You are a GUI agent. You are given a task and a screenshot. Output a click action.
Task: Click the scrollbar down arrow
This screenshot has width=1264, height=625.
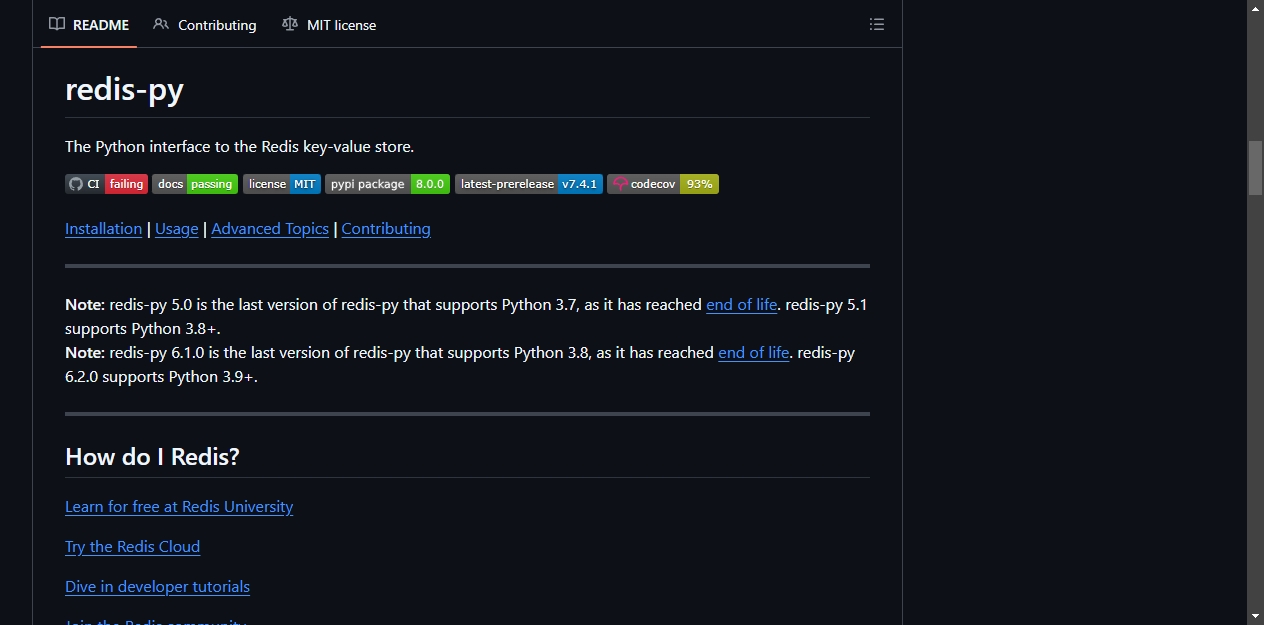pyautogui.click(x=1255, y=616)
